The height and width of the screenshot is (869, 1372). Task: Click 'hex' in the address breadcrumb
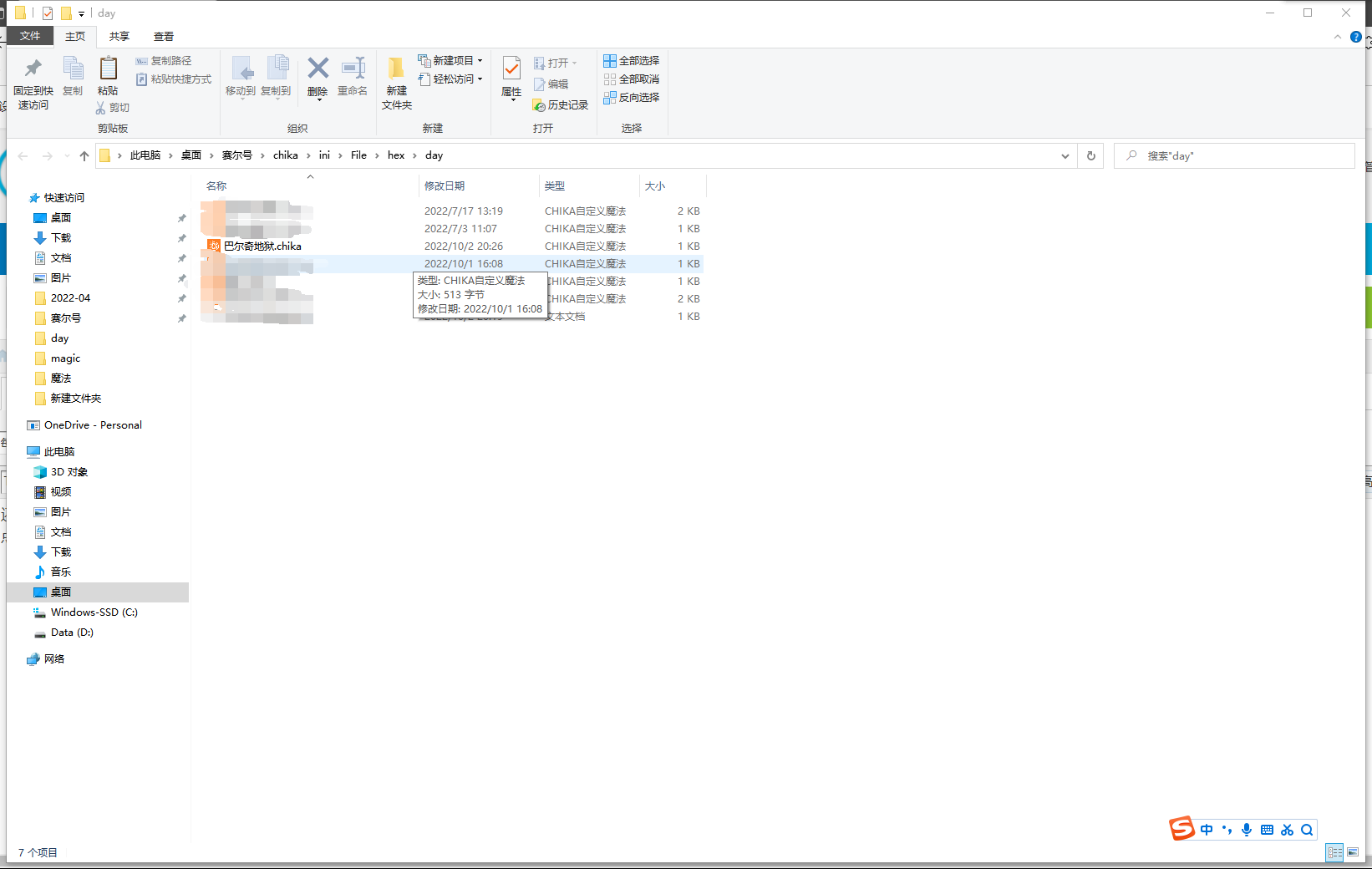tap(396, 155)
